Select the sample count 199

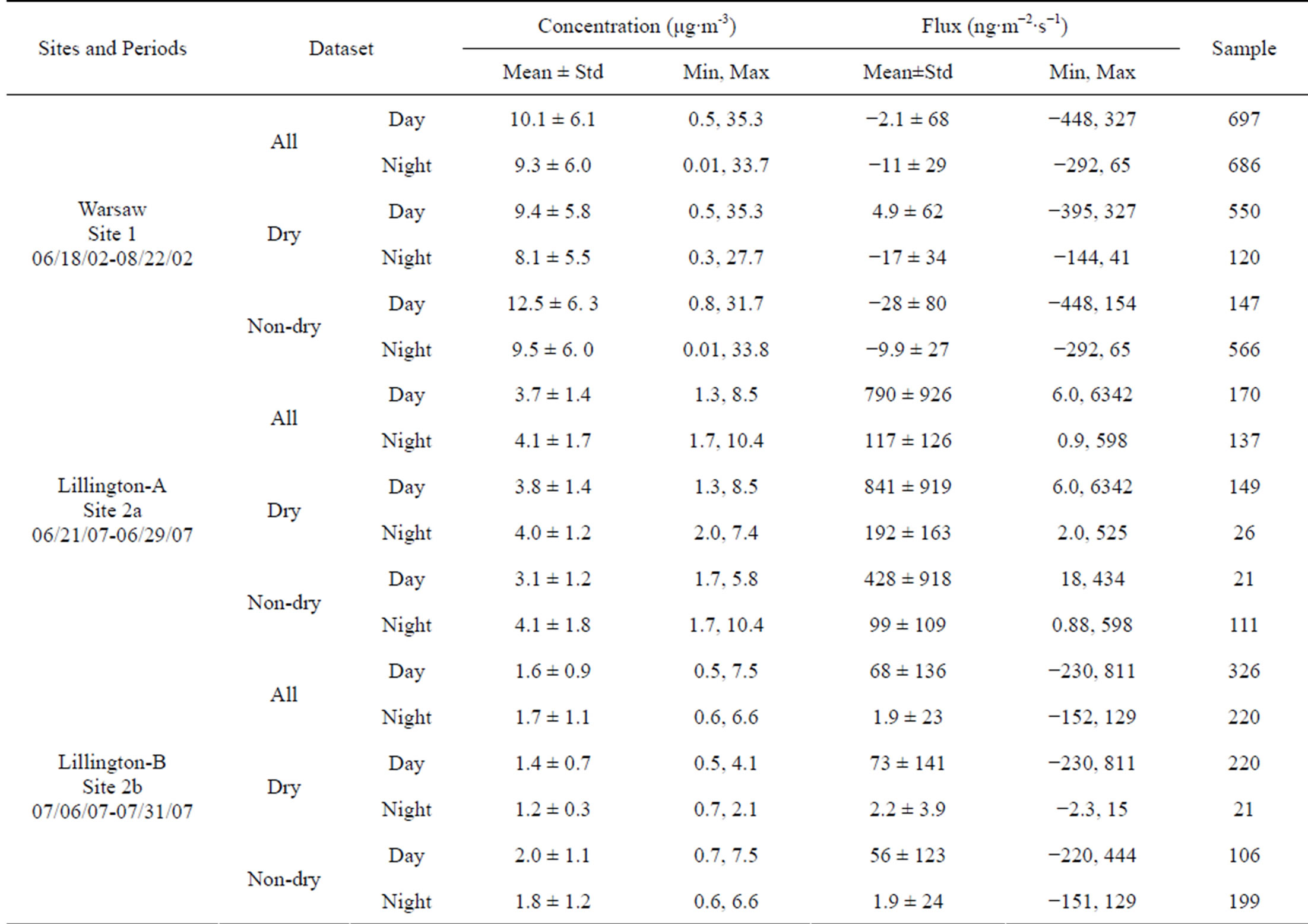point(1243,901)
